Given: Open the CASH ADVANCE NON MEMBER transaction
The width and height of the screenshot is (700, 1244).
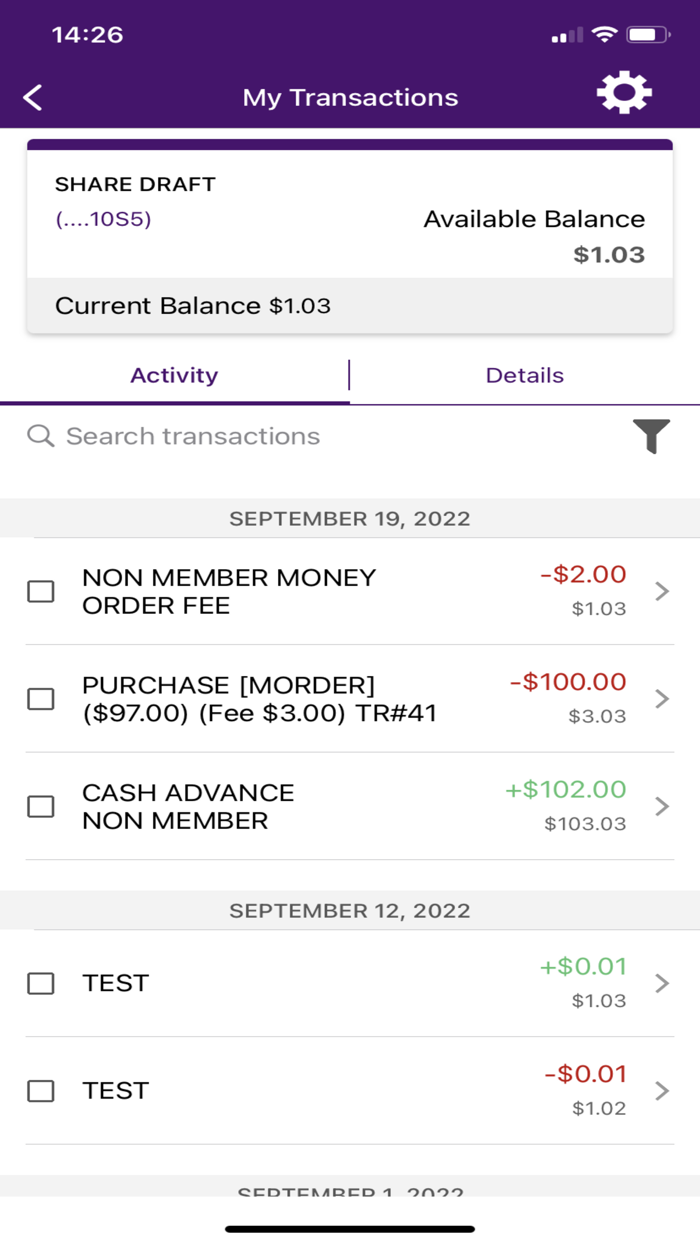Looking at the screenshot, I should (x=350, y=806).
